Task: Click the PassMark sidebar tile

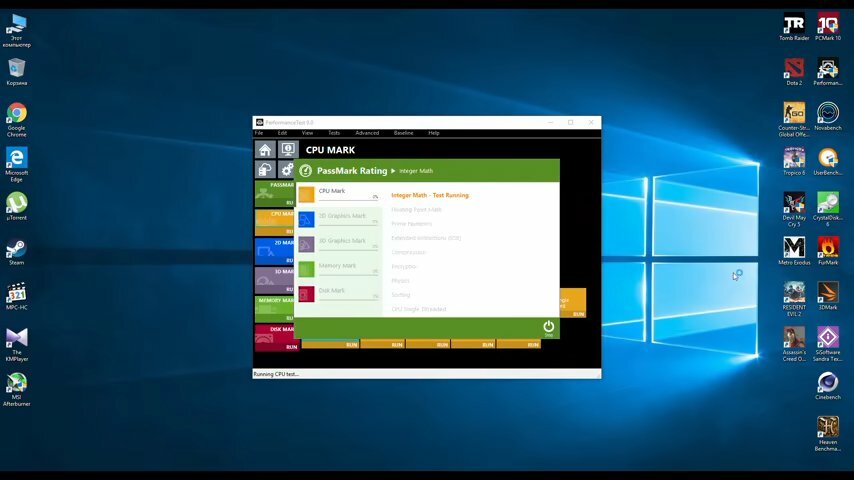Action: [274, 194]
